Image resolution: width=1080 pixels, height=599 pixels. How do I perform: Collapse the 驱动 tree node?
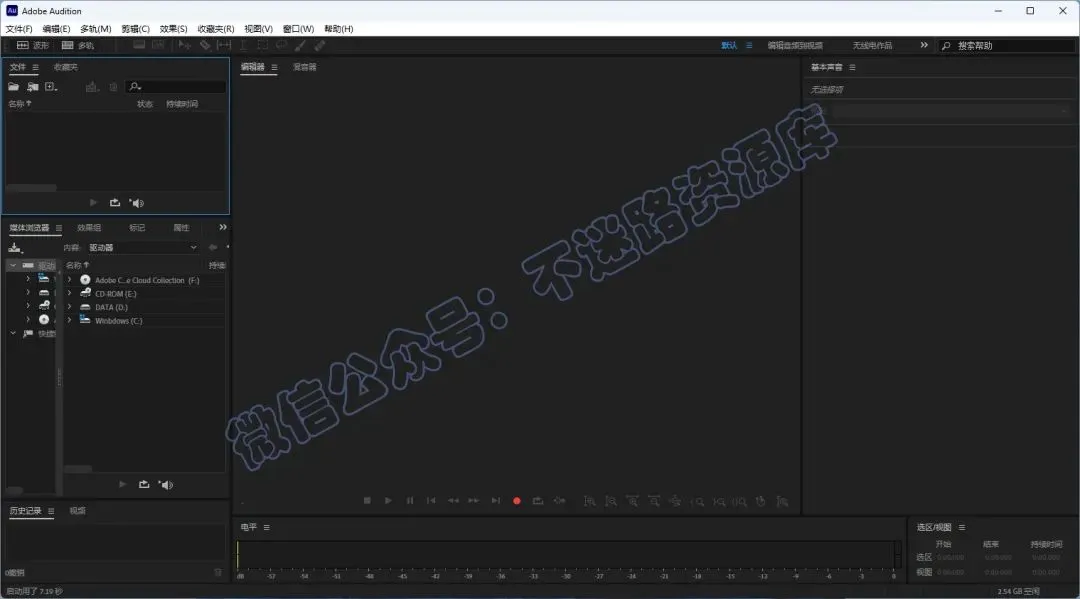[13, 265]
